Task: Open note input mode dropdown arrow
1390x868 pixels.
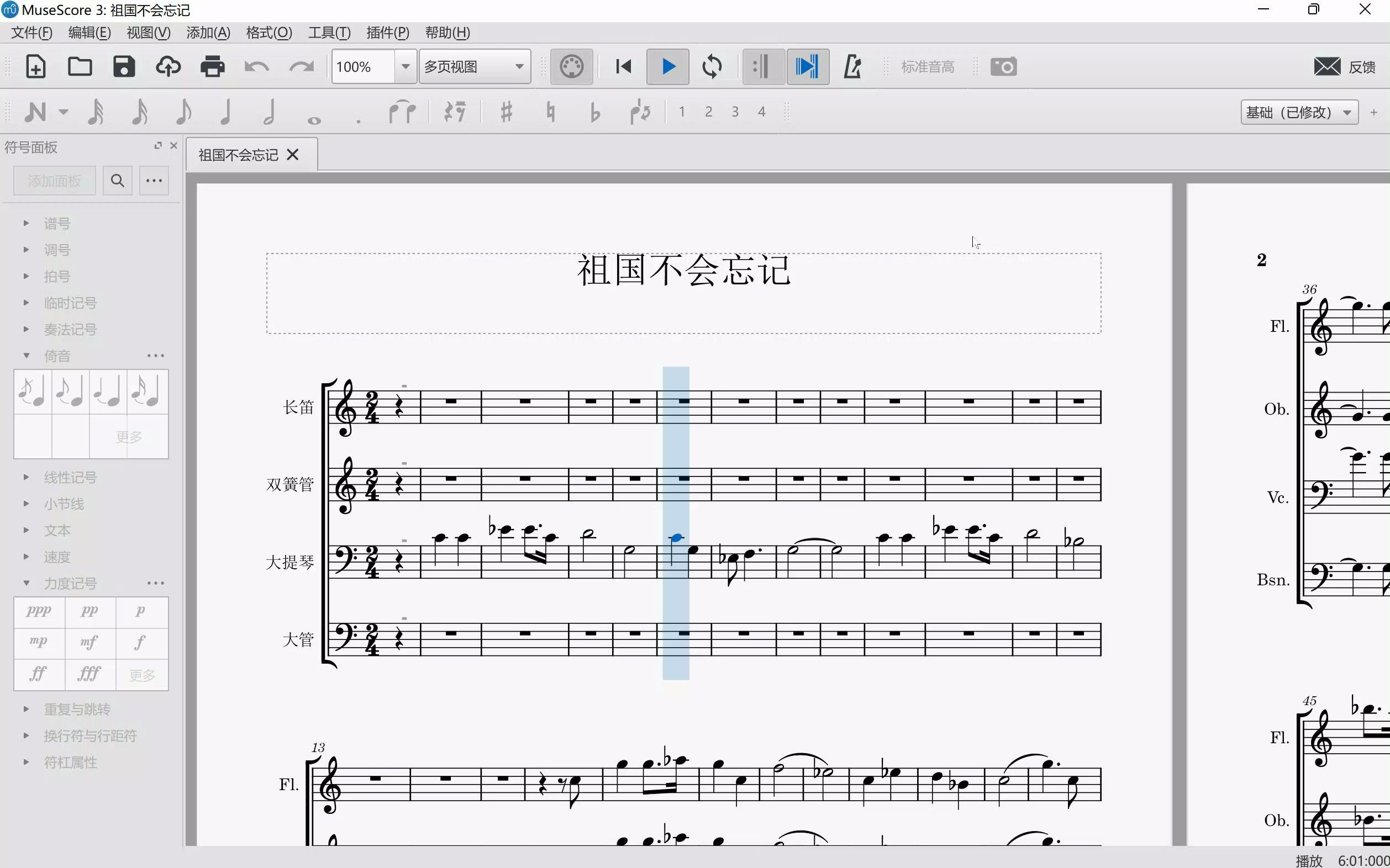Action: pos(64,112)
